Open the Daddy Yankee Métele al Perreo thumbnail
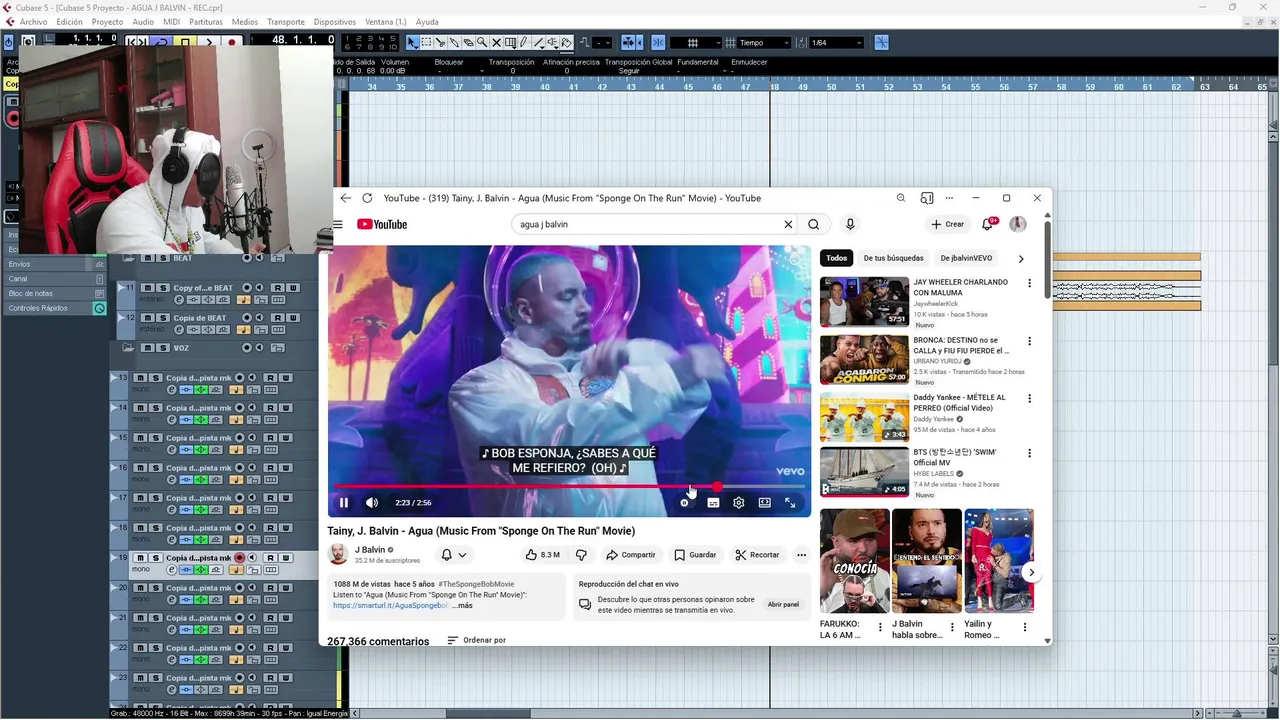Screen dimensions: 1280x720 click(864, 417)
